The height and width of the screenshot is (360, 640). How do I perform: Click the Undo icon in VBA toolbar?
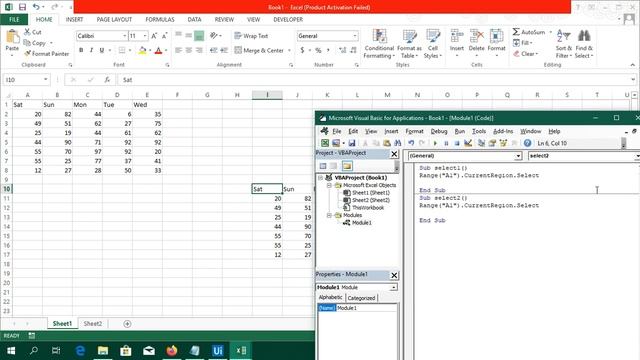tap(411, 143)
